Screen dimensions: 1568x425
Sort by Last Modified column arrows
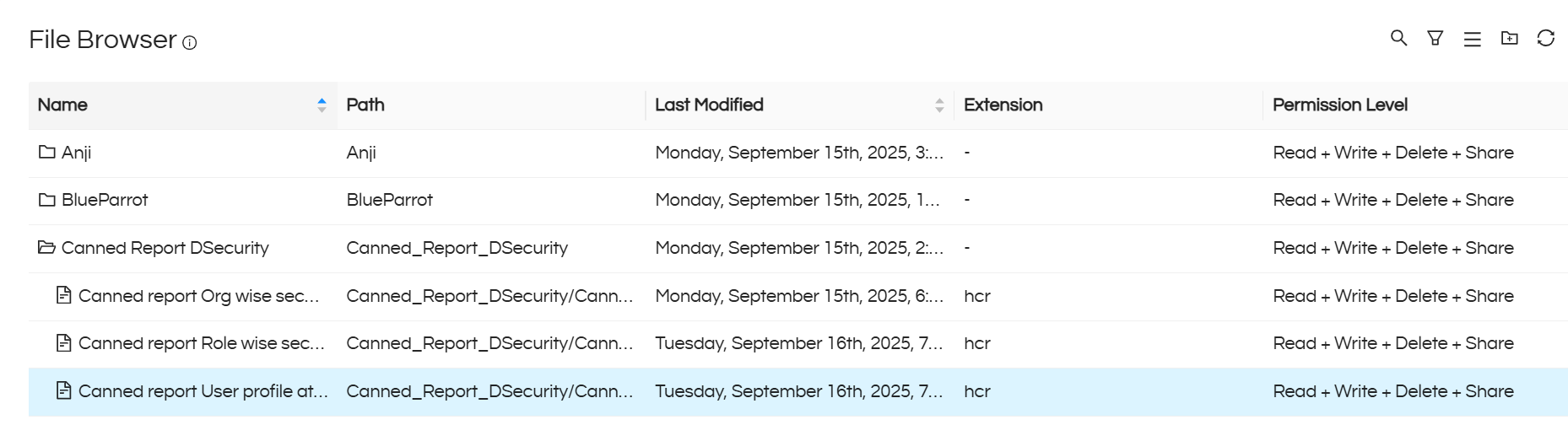pos(939,105)
